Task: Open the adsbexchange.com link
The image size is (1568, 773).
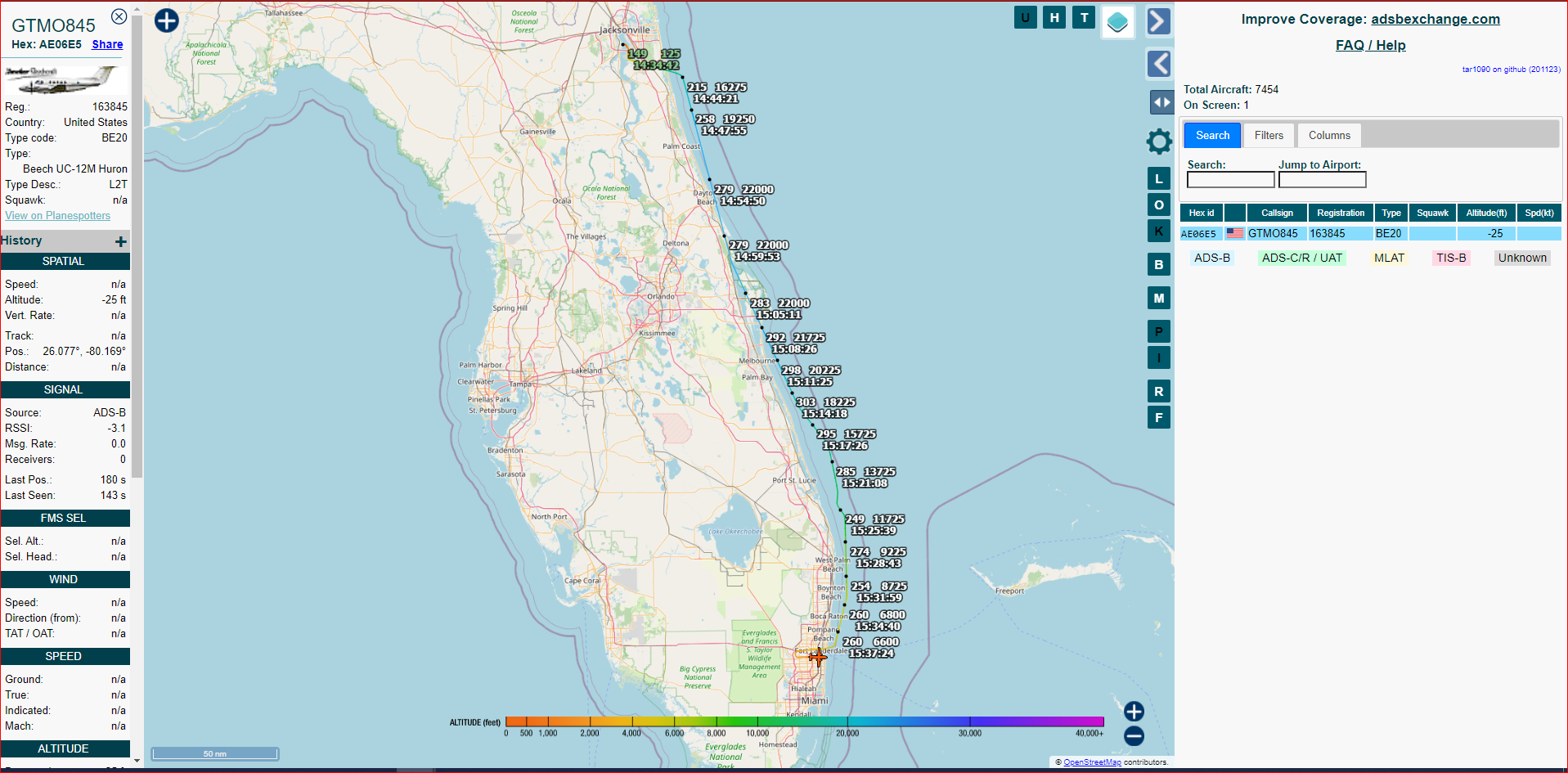Action: 1435,19
